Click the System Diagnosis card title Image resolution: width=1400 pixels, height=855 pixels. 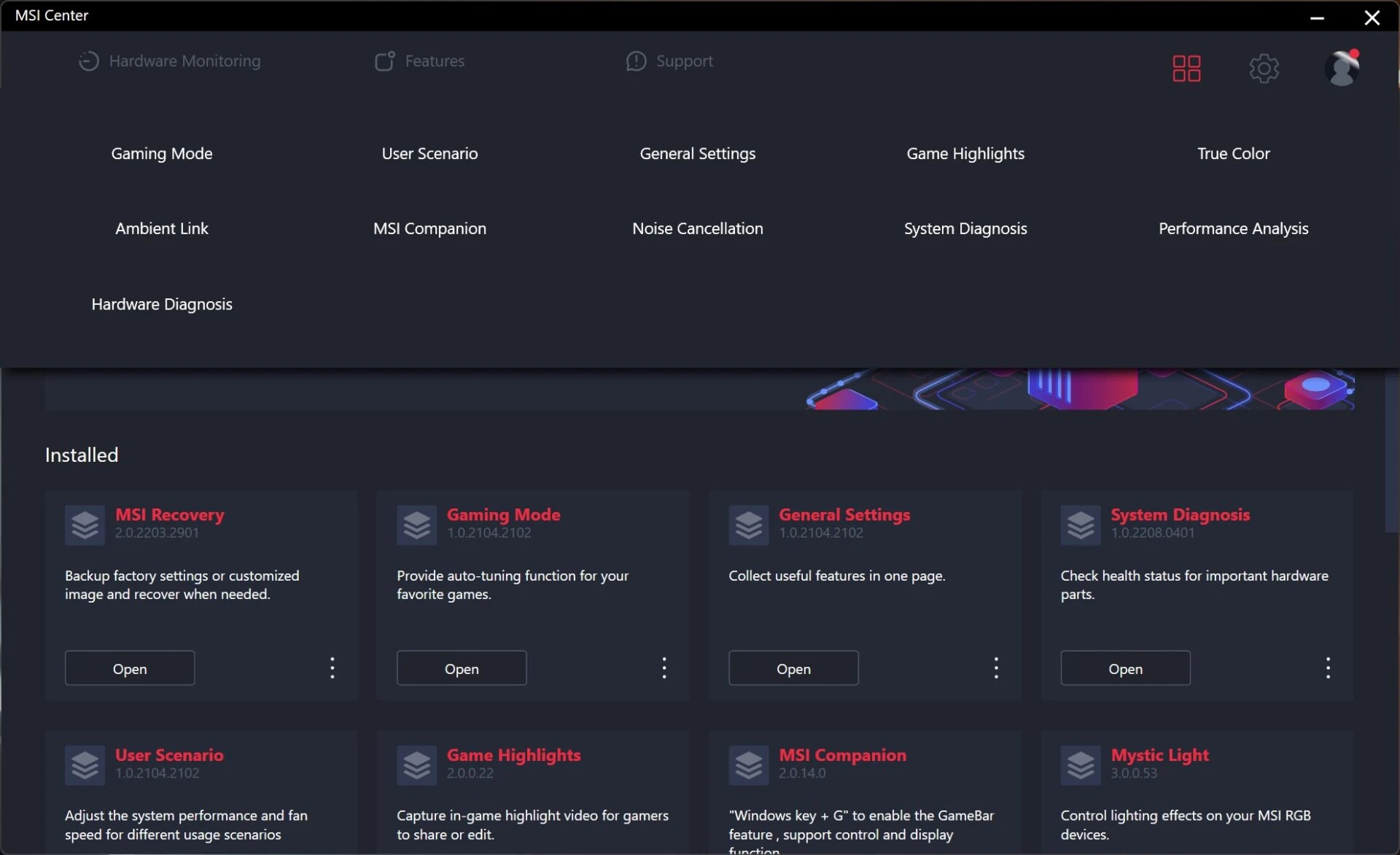(x=1180, y=515)
